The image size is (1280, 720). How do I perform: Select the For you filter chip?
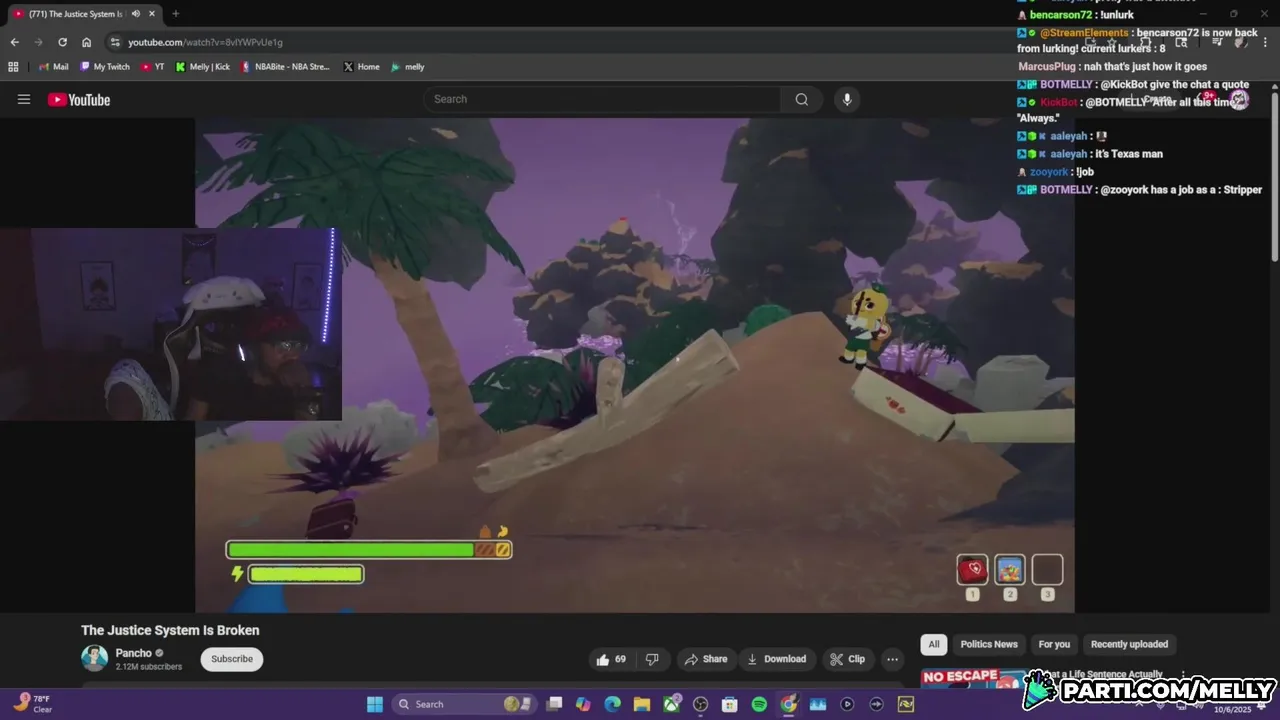pos(1054,644)
